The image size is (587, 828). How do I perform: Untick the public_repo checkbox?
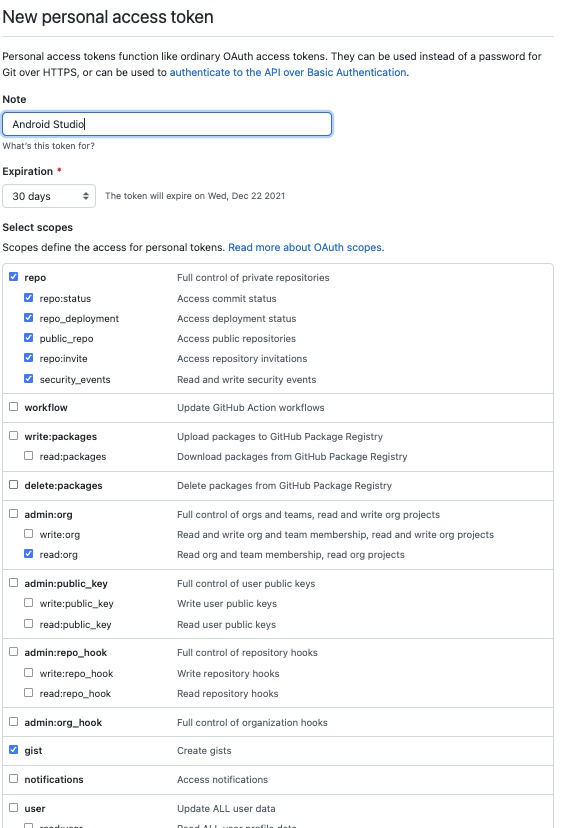point(29,338)
